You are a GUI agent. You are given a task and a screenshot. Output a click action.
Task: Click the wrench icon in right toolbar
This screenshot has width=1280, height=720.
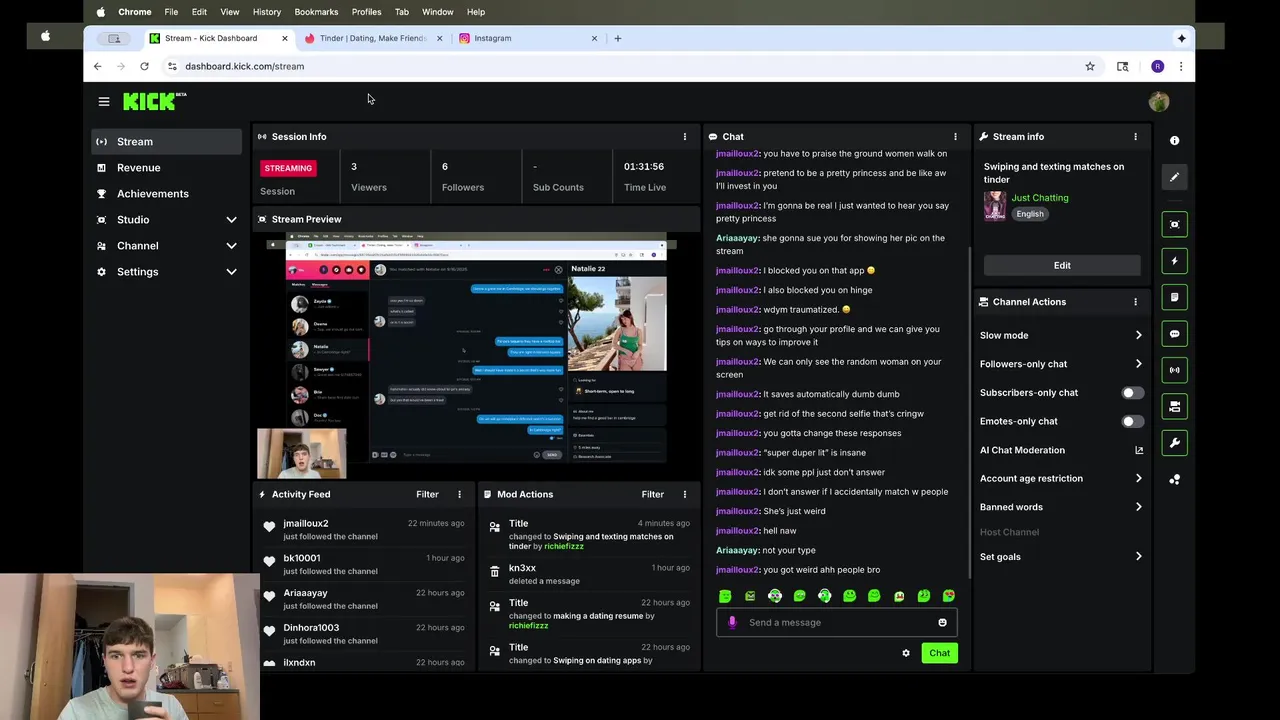pyautogui.click(x=1175, y=443)
